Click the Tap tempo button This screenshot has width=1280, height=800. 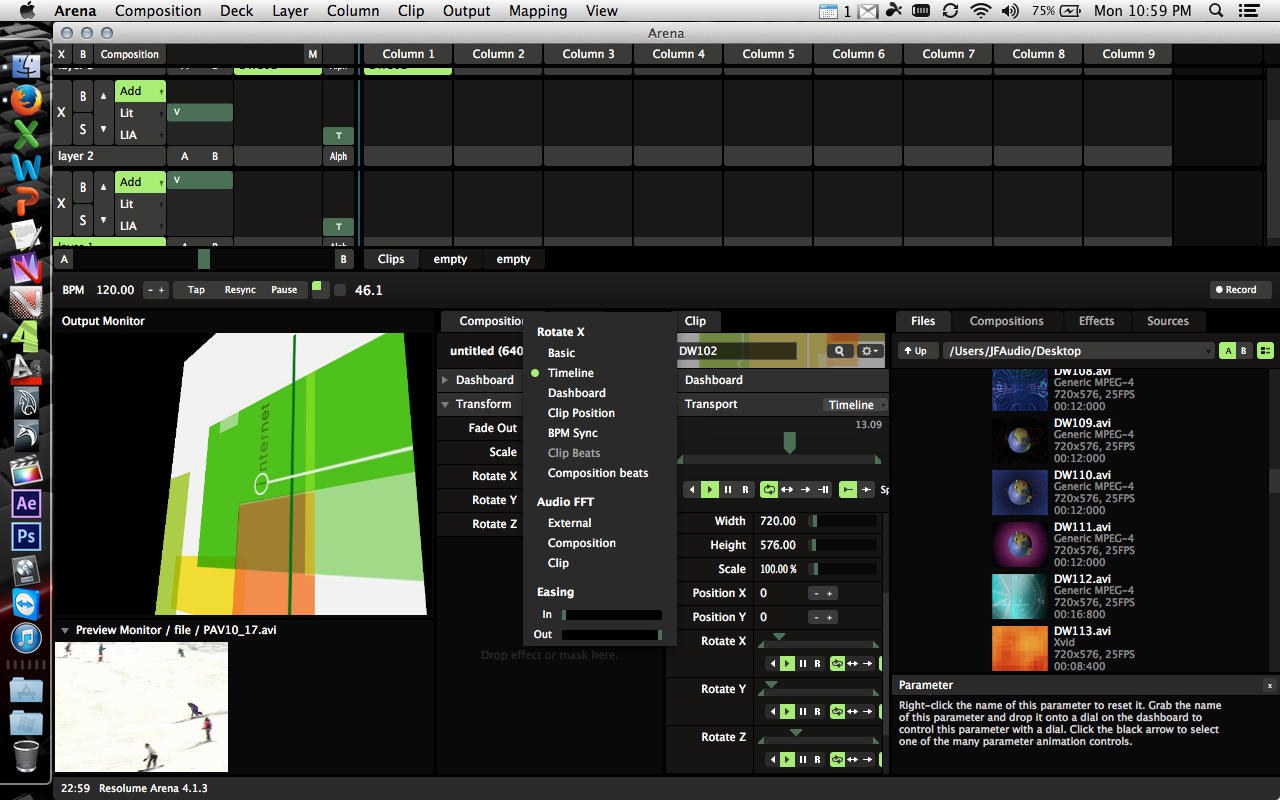tap(196, 290)
